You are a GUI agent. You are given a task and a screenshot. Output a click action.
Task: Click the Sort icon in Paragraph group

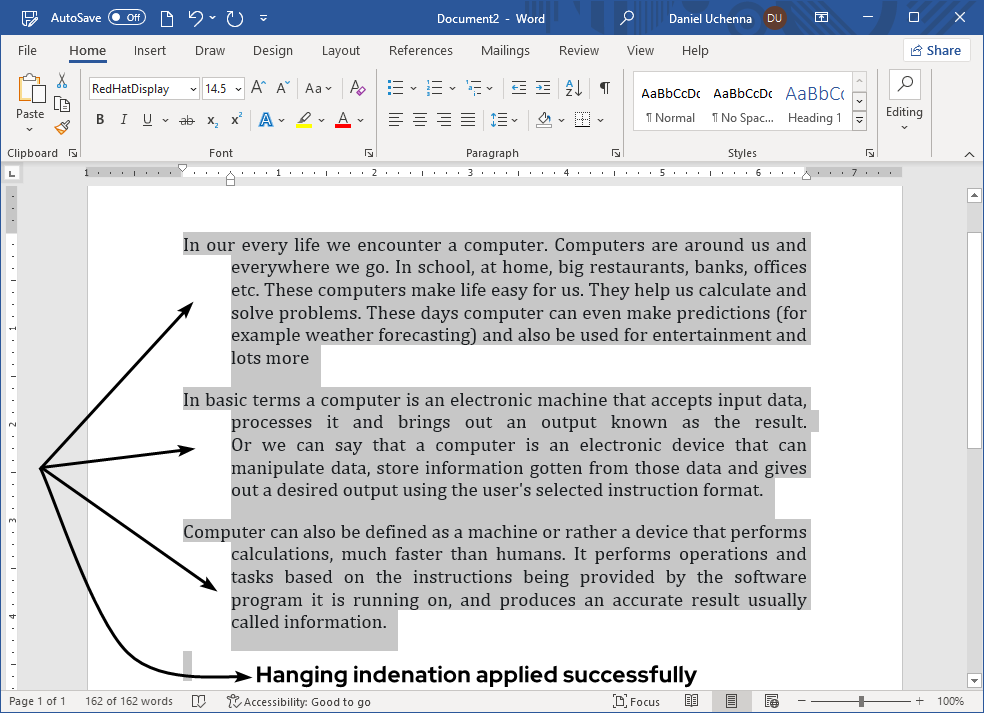[x=572, y=88]
